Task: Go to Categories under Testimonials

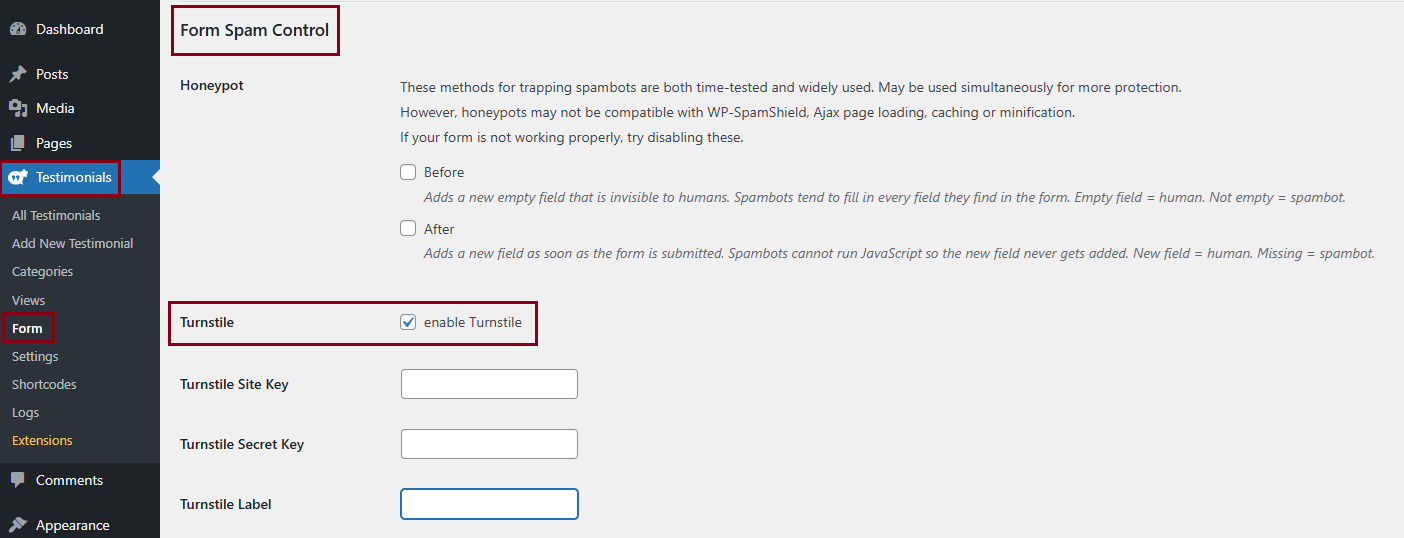Action: (x=42, y=271)
